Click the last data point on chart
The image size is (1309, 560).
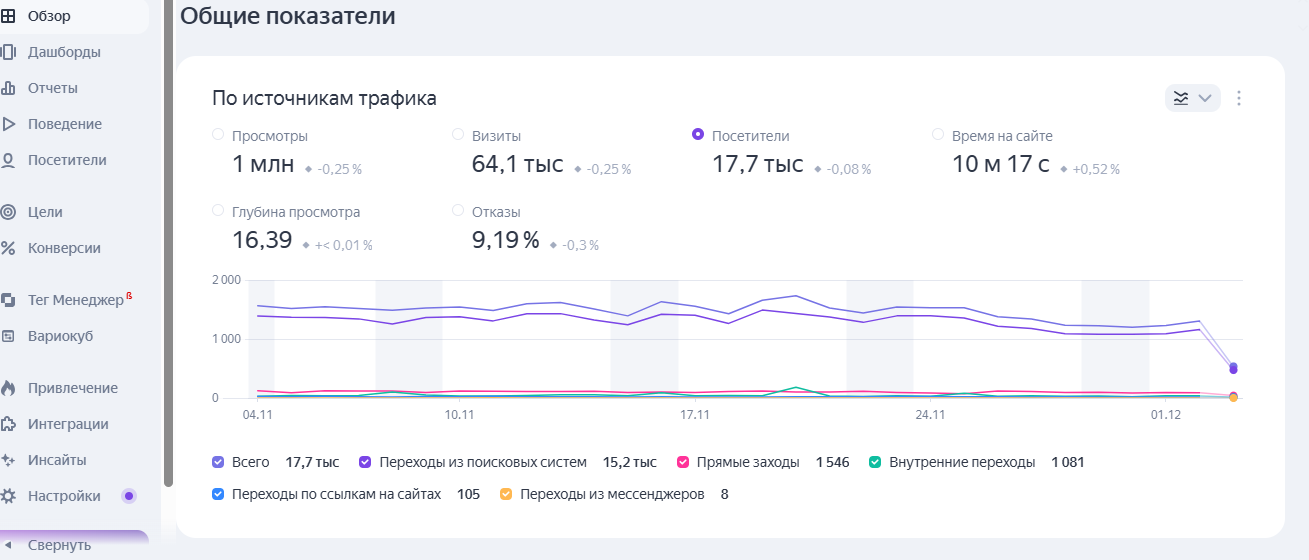(x=1233, y=368)
